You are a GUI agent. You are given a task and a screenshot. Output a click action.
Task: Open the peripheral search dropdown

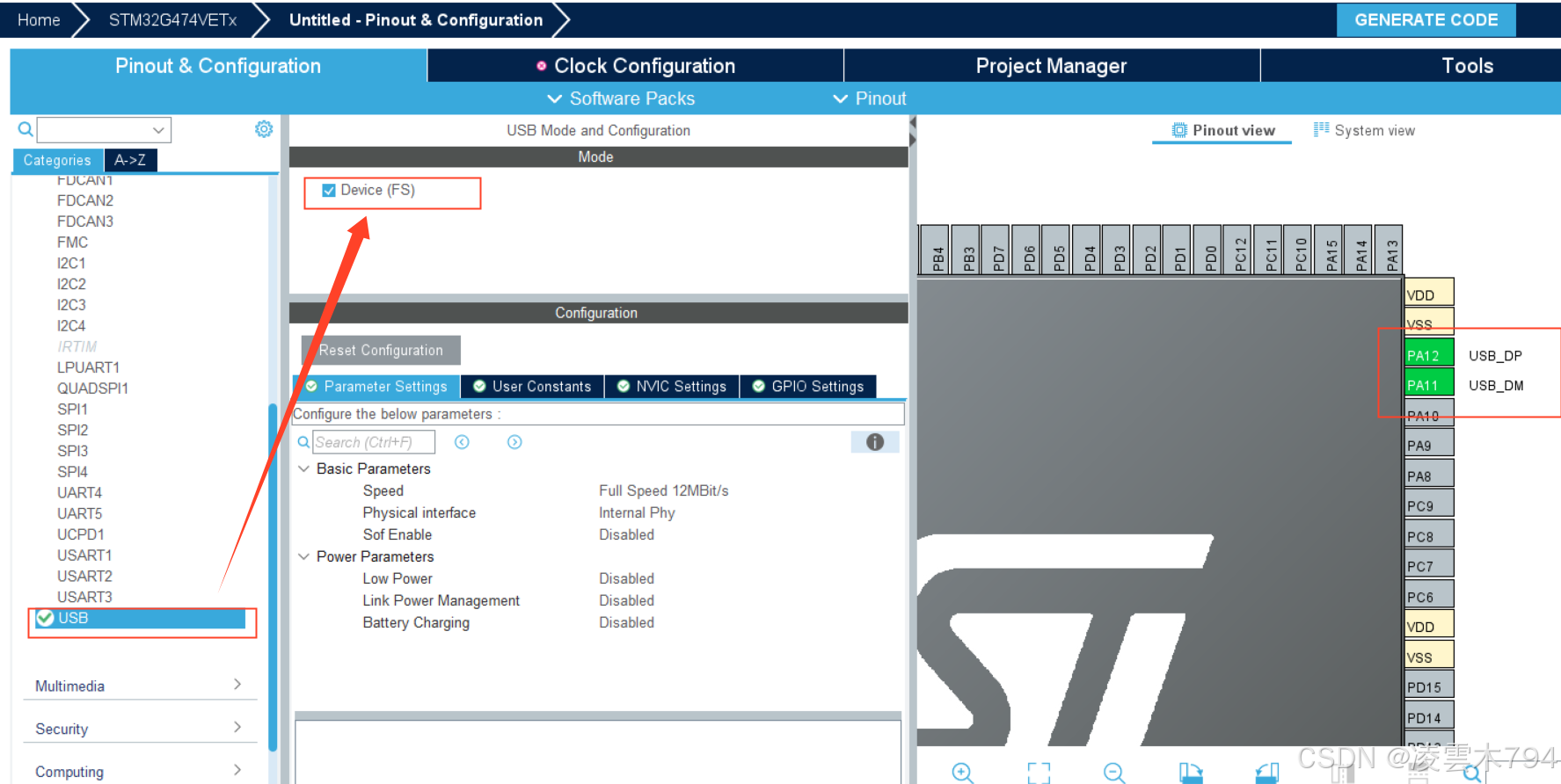(x=158, y=130)
